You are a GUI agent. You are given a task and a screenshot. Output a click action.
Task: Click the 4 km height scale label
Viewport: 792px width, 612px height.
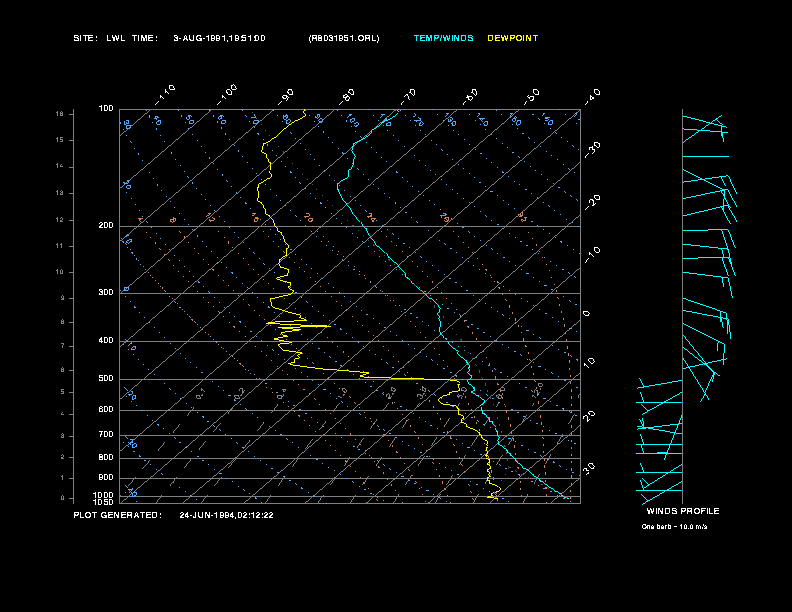point(63,414)
